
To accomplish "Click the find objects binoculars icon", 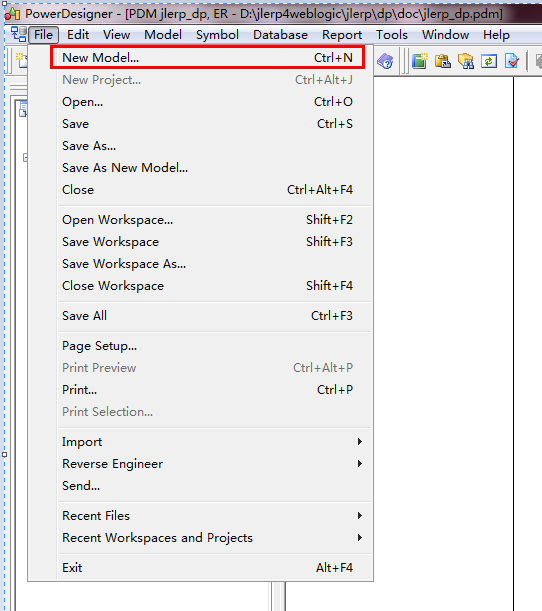I will tap(466, 61).
